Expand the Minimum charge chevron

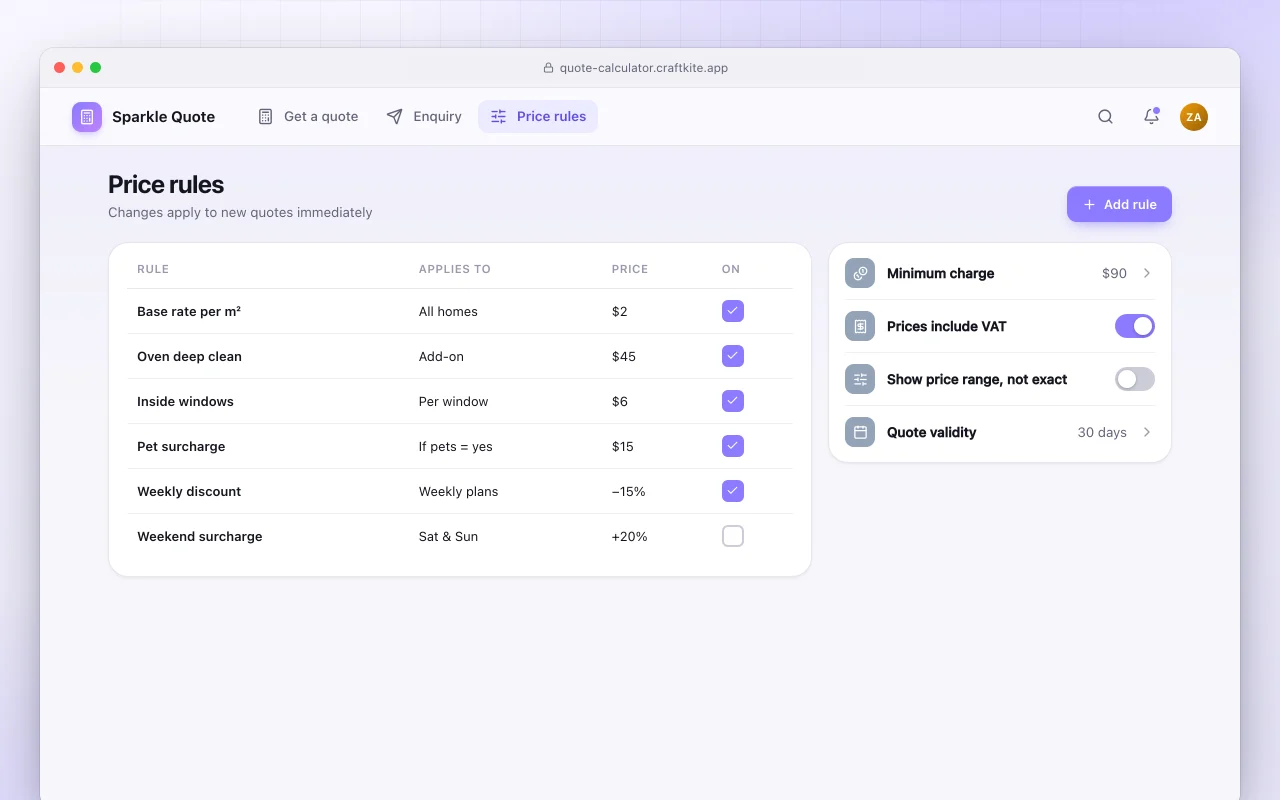[x=1147, y=273]
